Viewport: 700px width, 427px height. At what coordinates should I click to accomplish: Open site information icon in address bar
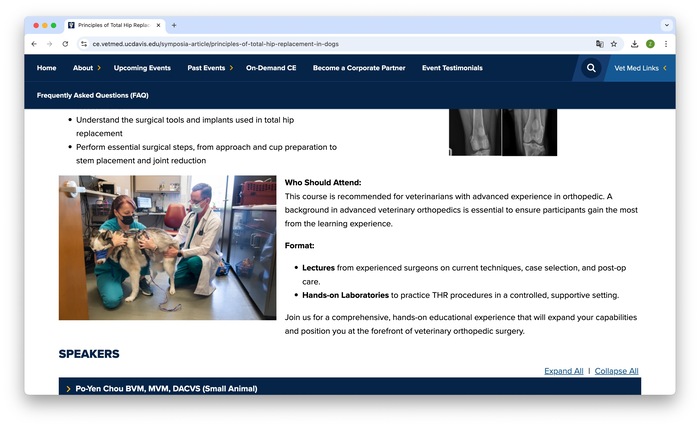point(83,44)
